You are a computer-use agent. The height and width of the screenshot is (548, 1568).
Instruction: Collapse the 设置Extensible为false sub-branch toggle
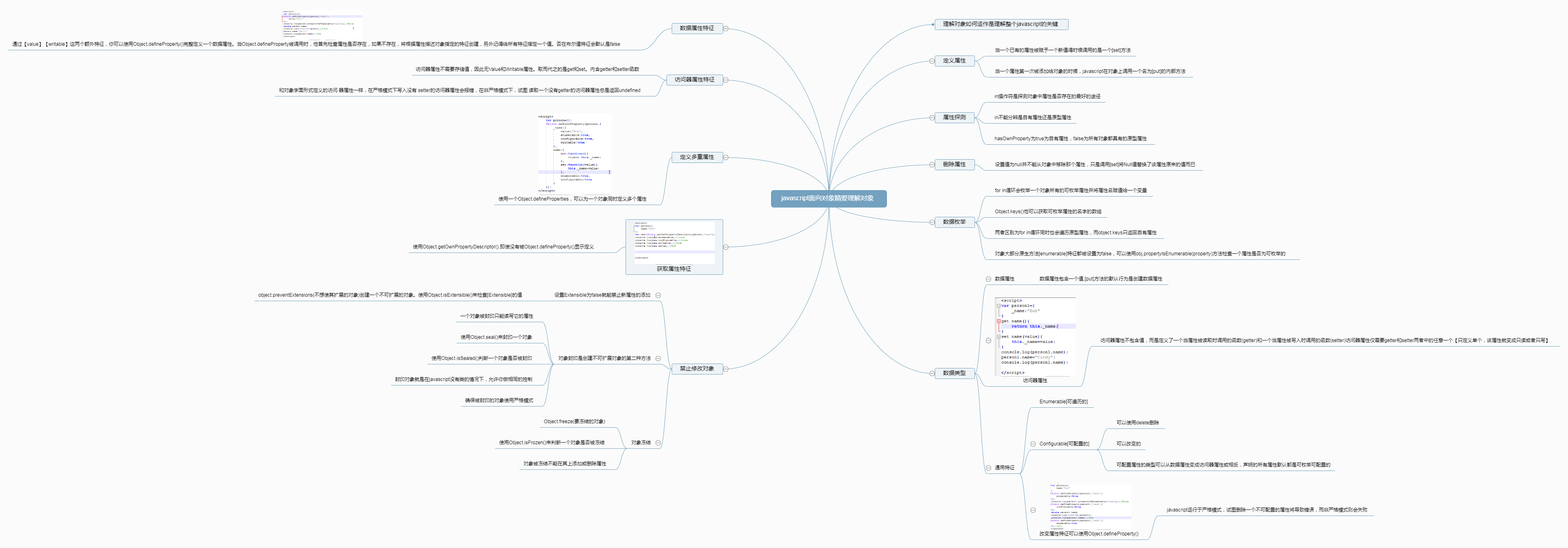(658, 295)
